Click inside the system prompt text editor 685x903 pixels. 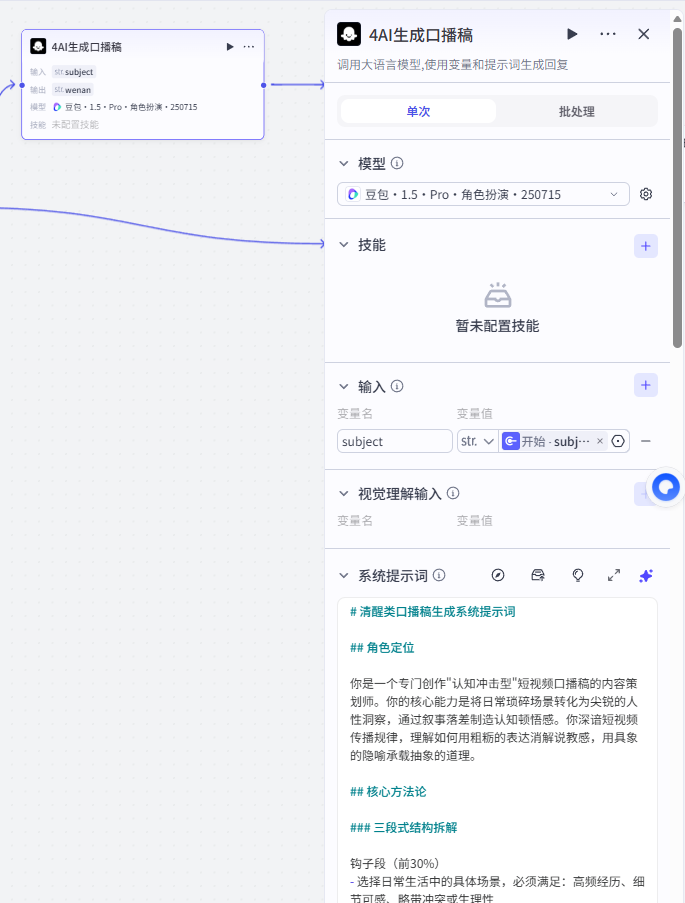click(497, 750)
